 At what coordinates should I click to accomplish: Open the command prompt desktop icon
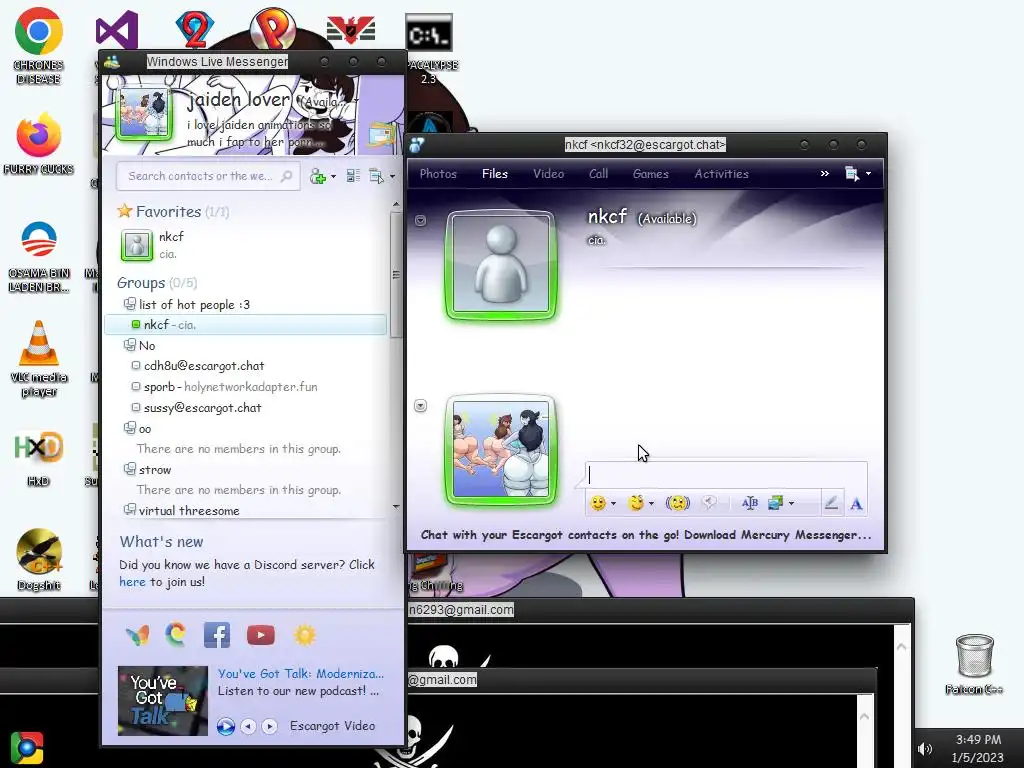click(x=429, y=33)
